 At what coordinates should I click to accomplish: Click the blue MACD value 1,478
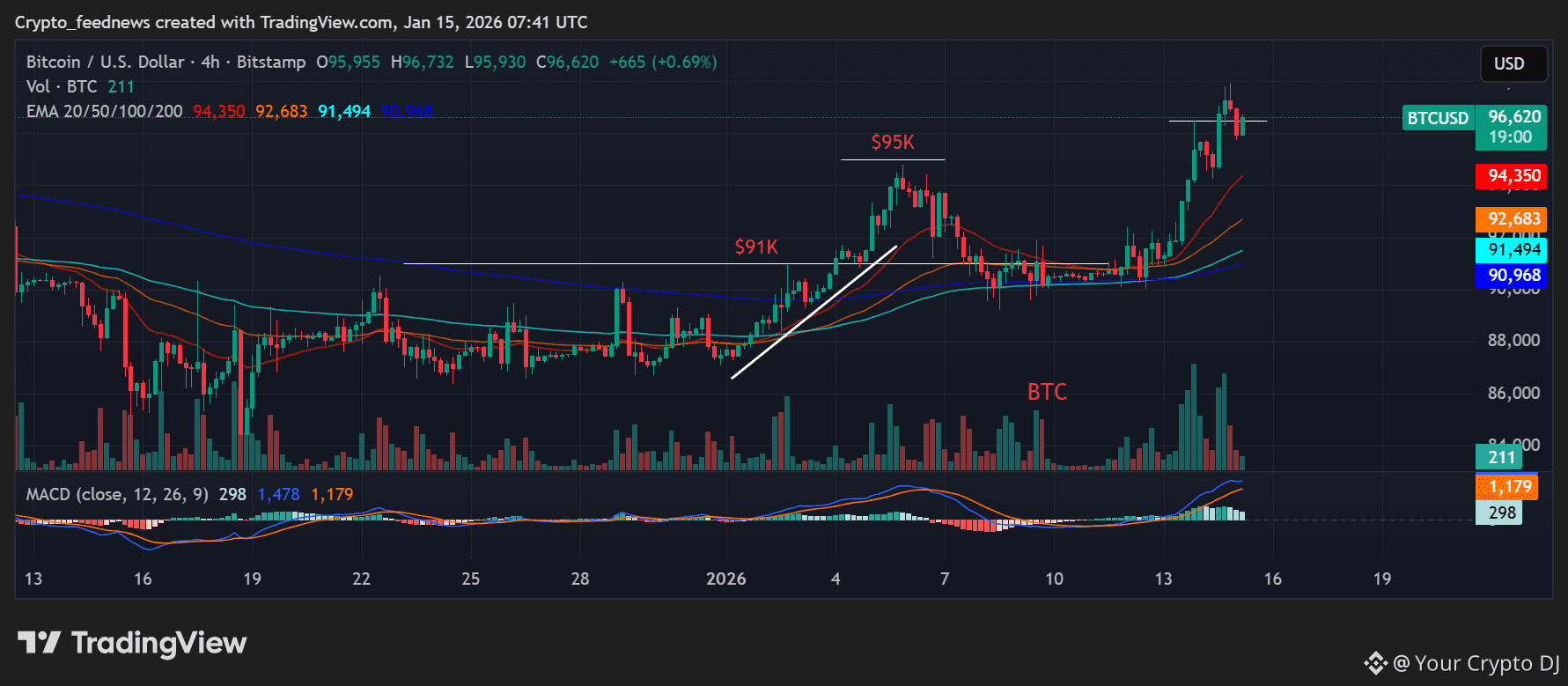tap(278, 494)
